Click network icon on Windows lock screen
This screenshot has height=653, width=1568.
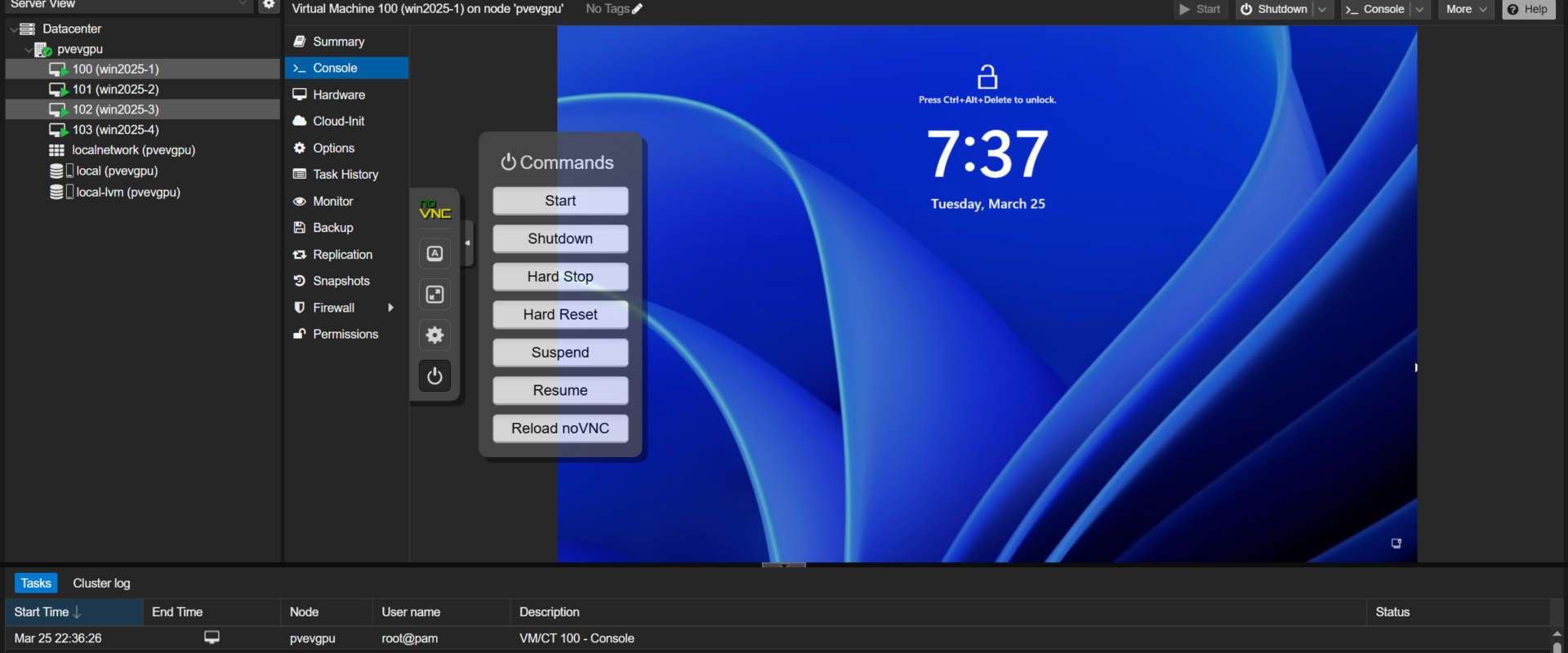tap(1396, 544)
